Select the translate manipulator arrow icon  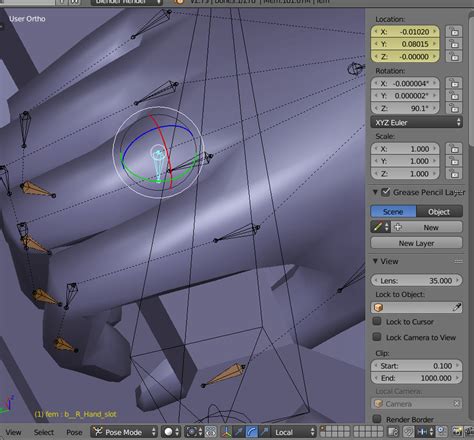239,432
